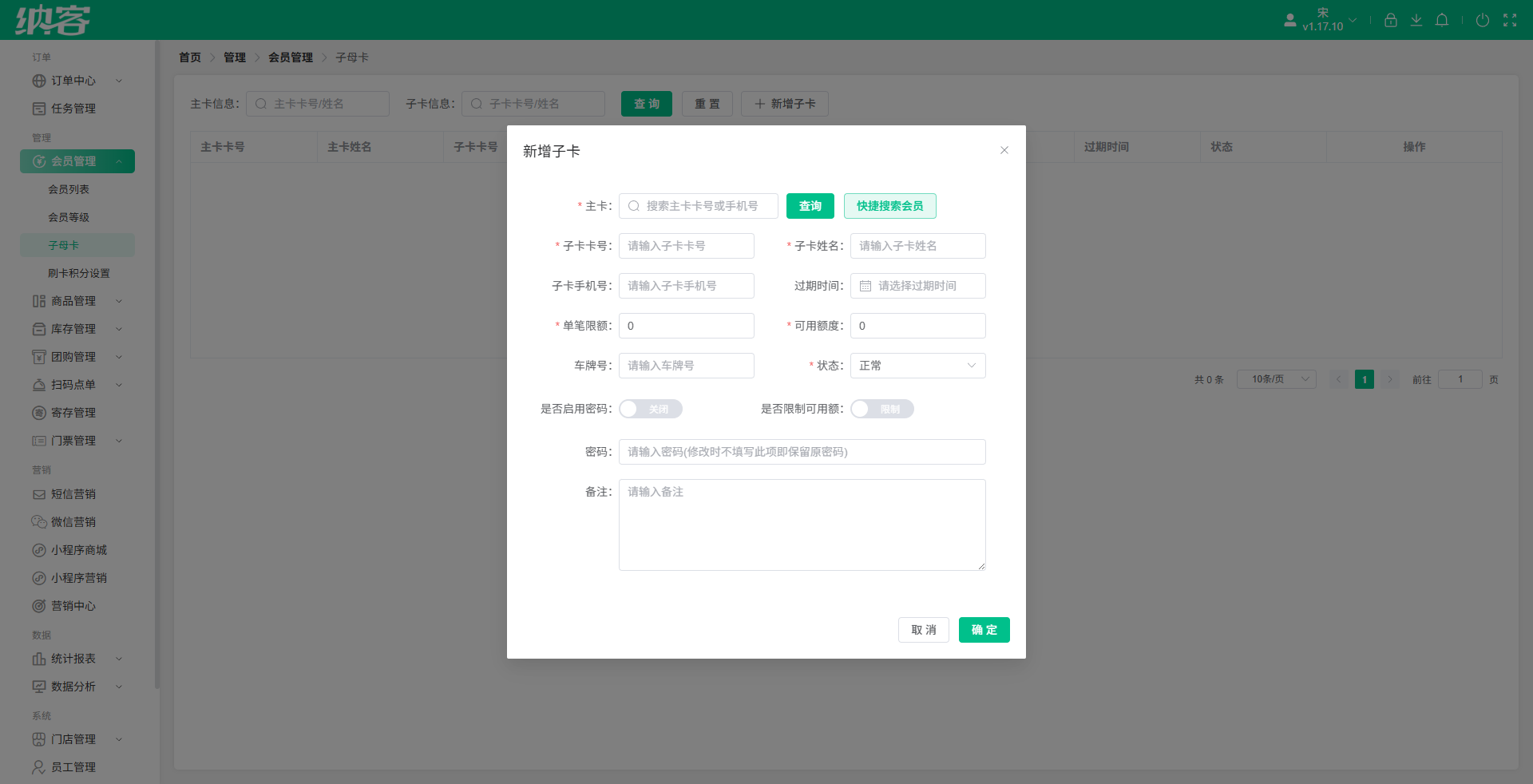Open 员工管理 in sidebar

pos(77,767)
